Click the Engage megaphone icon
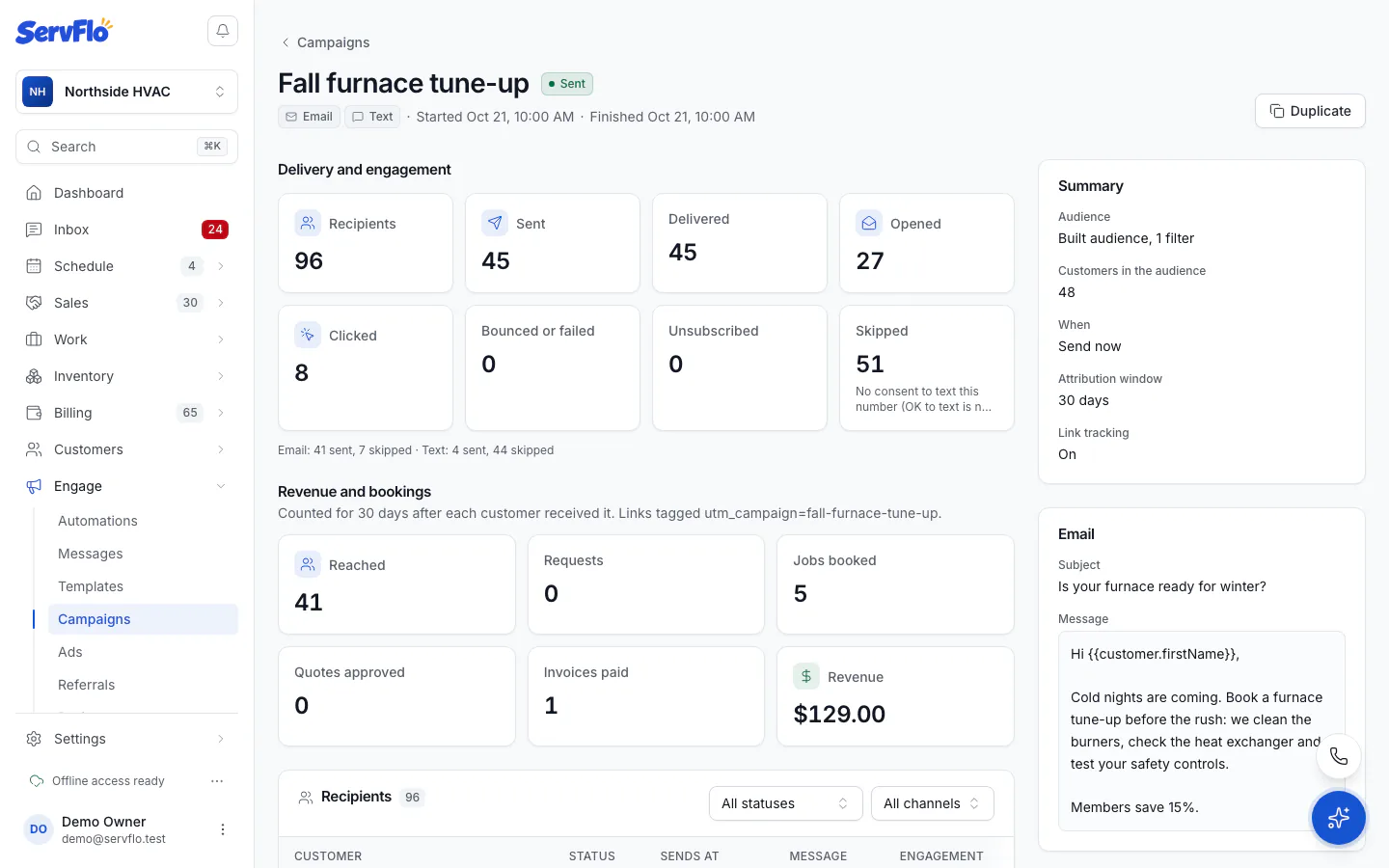 (x=34, y=486)
